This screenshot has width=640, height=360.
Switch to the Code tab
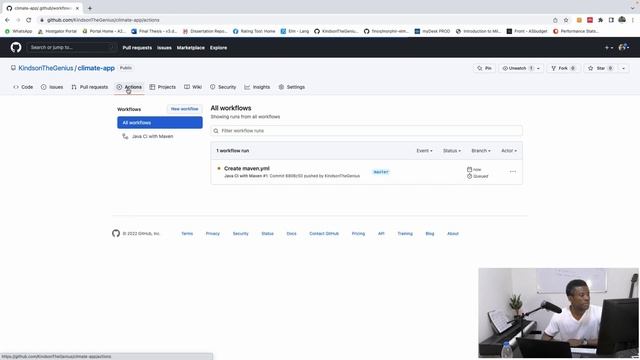pyautogui.click(x=23, y=87)
